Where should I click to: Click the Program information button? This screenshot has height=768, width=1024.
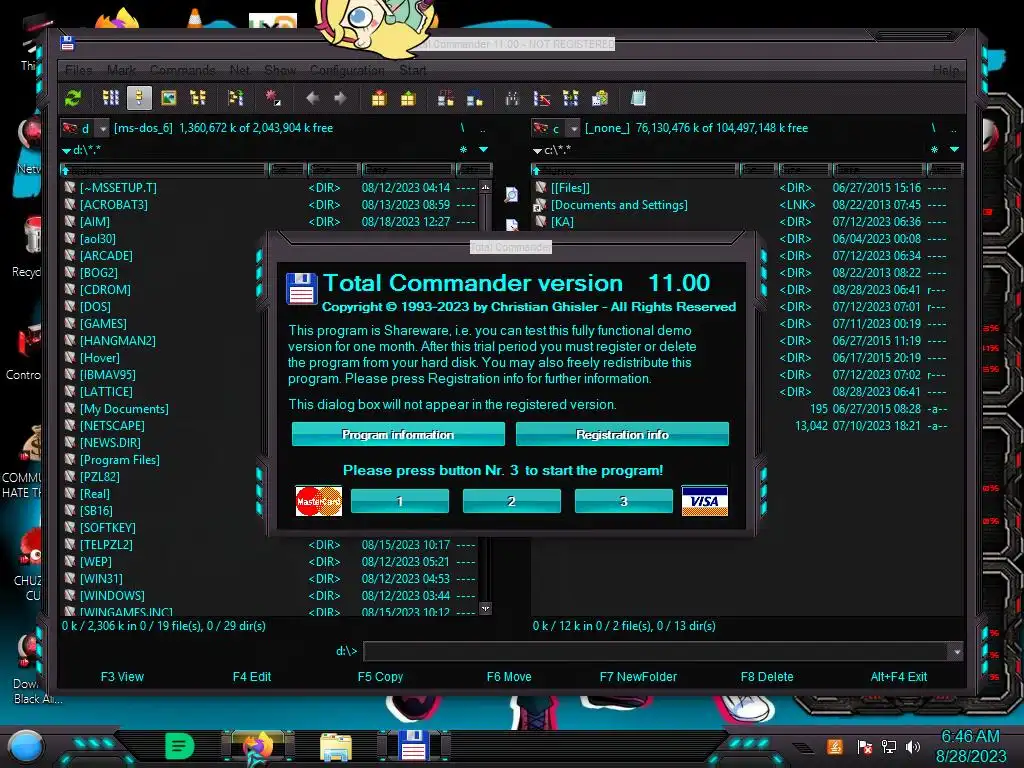pyautogui.click(x=398, y=434)
